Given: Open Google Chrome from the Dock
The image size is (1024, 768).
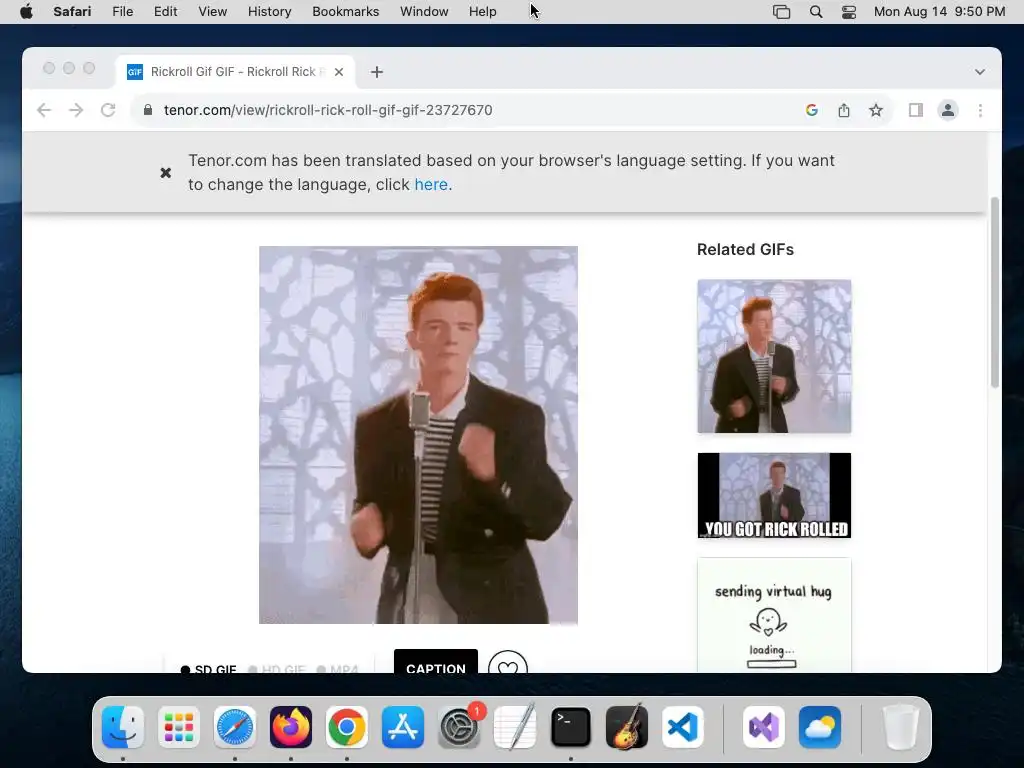Looking at the screenshot, I should [x=347, y=727].
